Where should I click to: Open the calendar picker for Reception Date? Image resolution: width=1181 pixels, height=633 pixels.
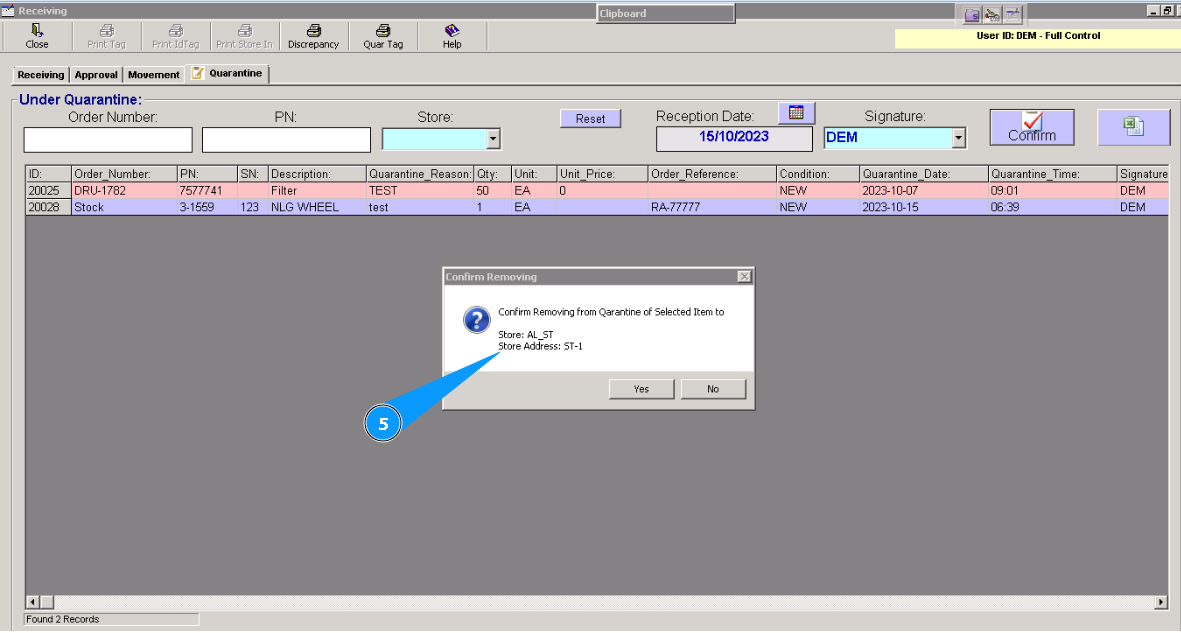[796, 112]
